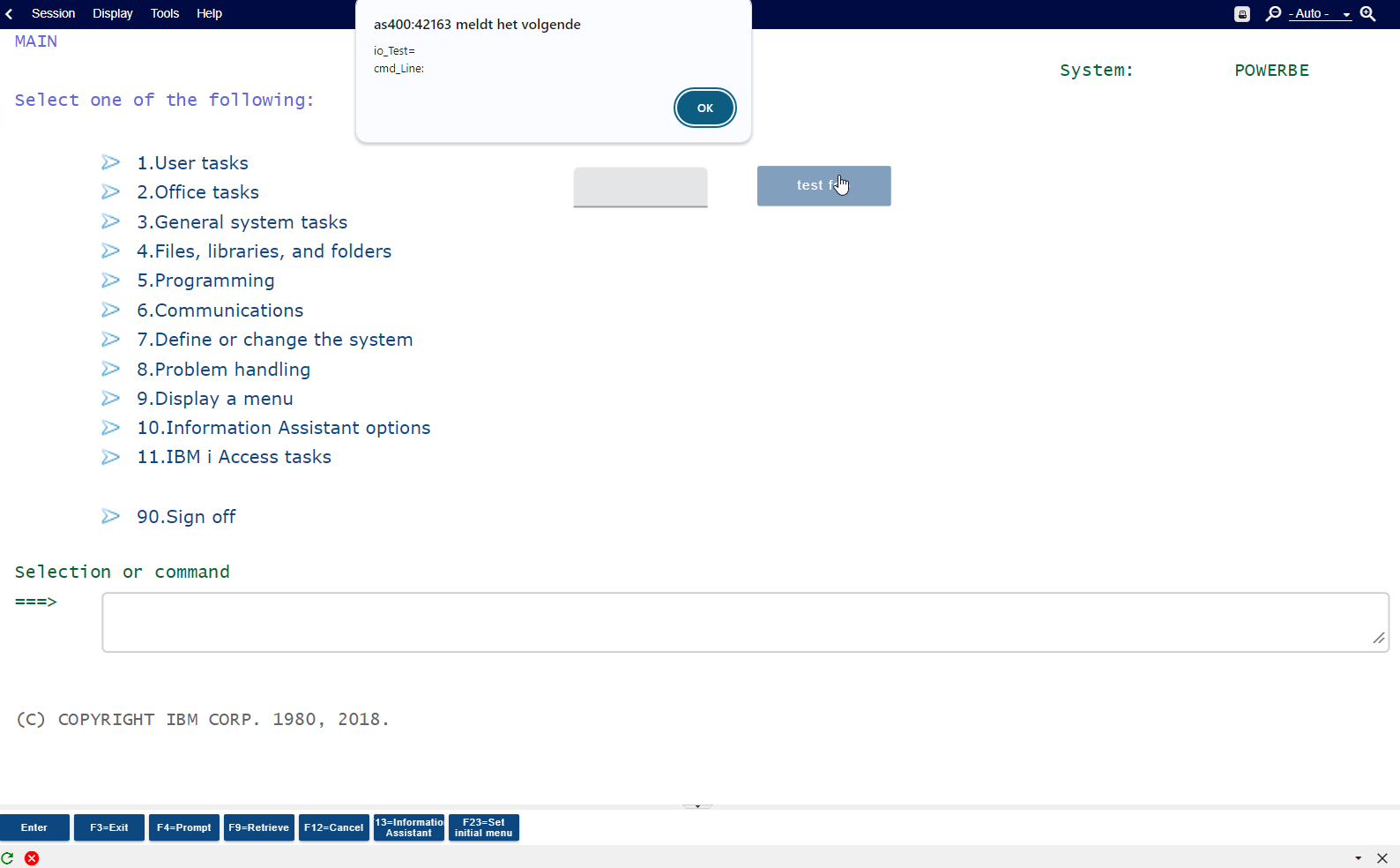Click the green refresh icon in status bar

8,858
